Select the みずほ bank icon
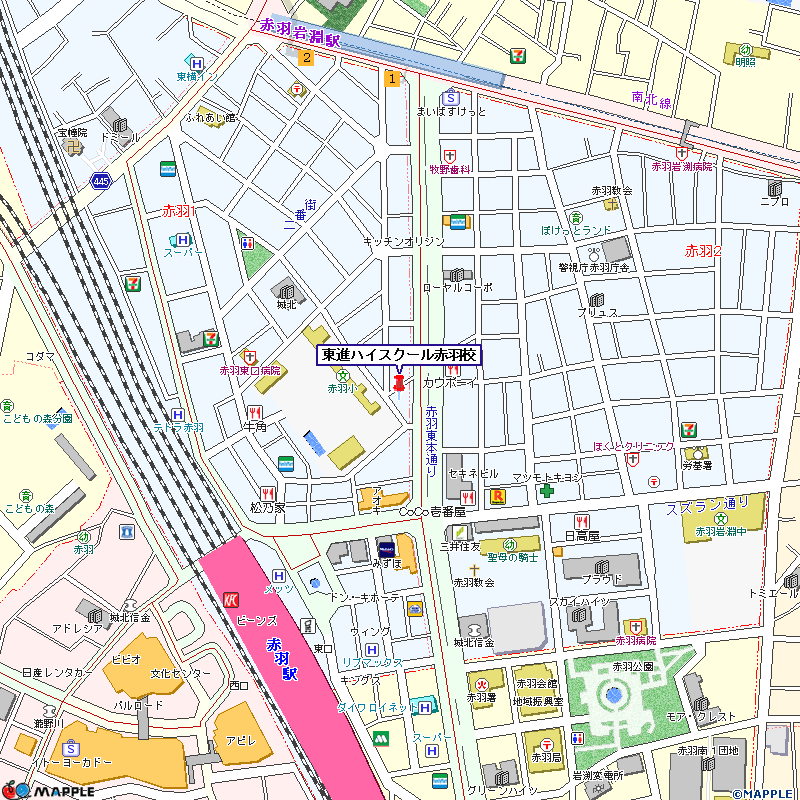The image size is (800, 800). pyautogui.click(x=386, y=549)
